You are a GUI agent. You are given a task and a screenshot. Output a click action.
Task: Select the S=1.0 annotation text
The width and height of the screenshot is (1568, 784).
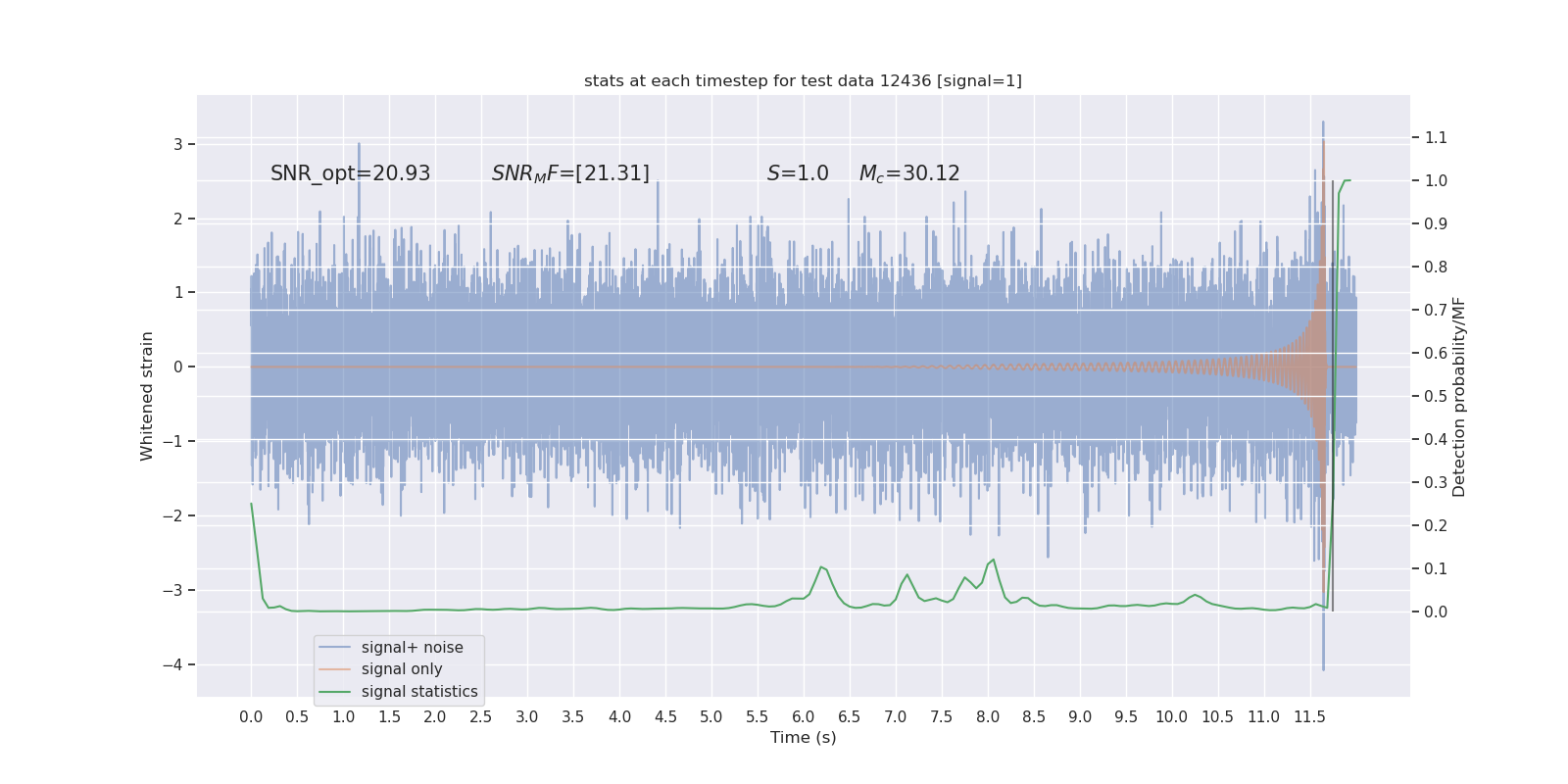click(x=798, y=173)
